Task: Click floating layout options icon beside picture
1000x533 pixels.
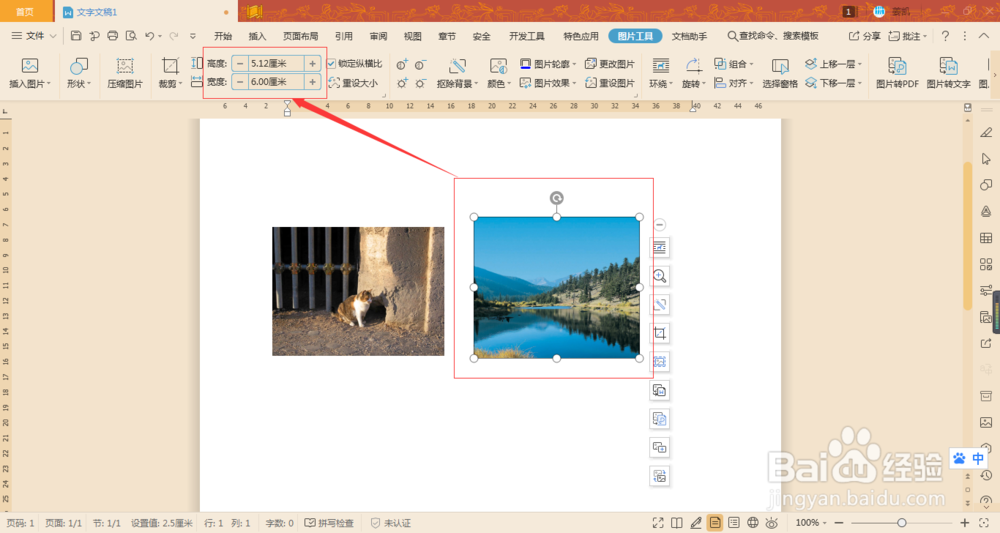Action: pos(659,247)
